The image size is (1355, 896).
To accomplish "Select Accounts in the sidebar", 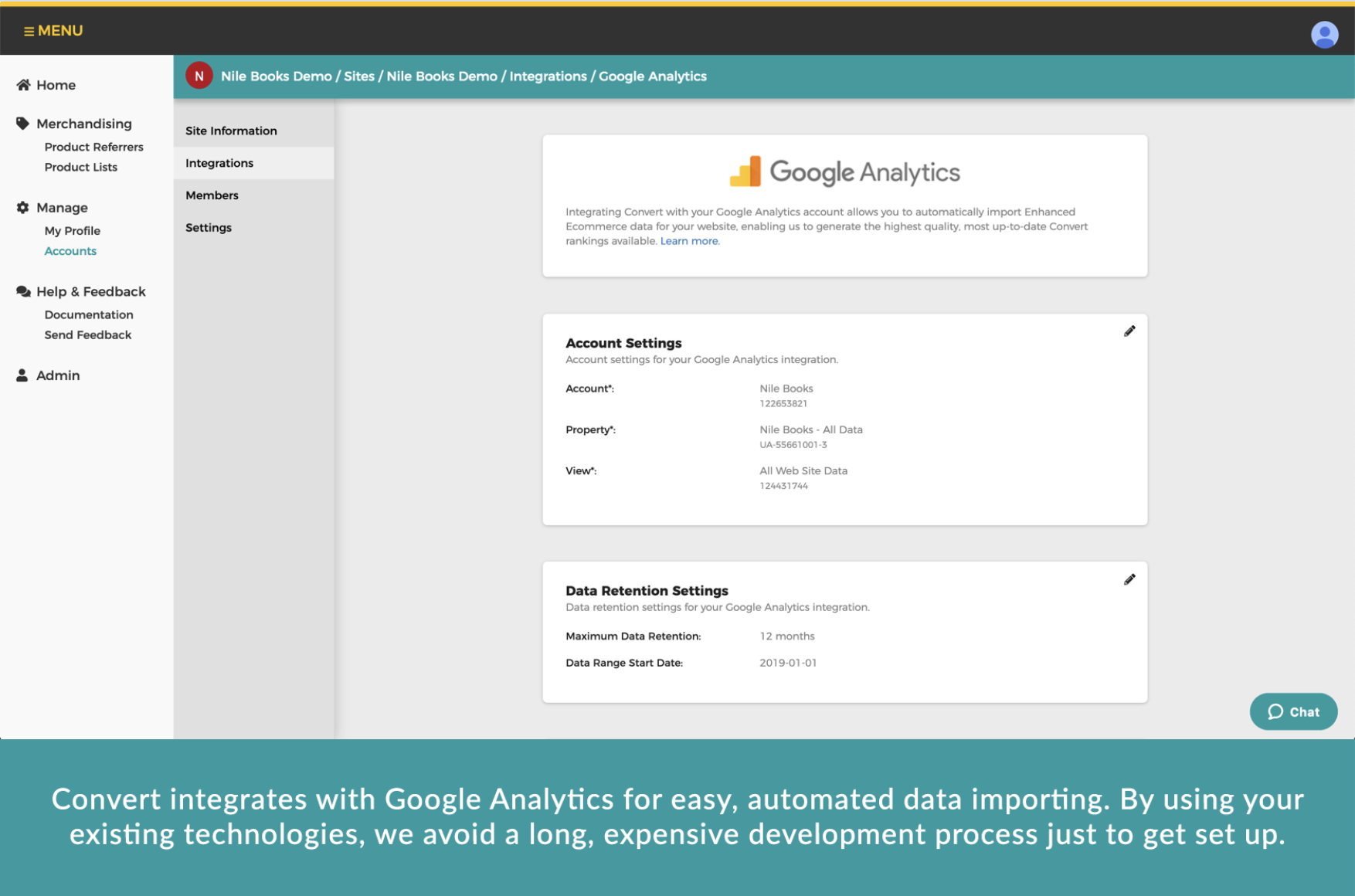I will 70,251.
